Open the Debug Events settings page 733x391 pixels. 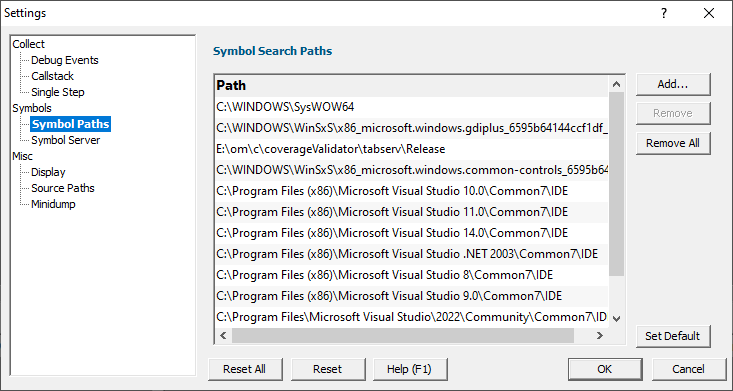pyautogui.click(x=65, y=60)
